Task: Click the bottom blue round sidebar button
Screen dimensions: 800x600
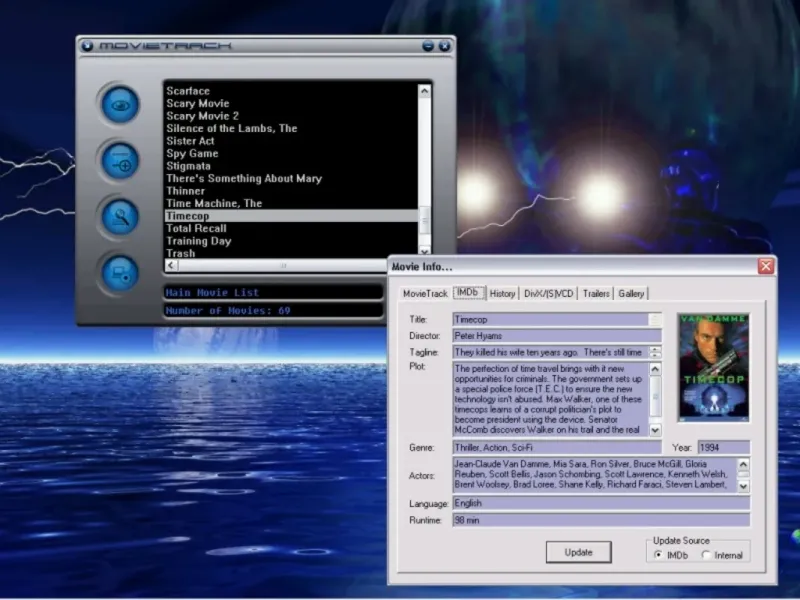Action: click(x=119, y=273)
